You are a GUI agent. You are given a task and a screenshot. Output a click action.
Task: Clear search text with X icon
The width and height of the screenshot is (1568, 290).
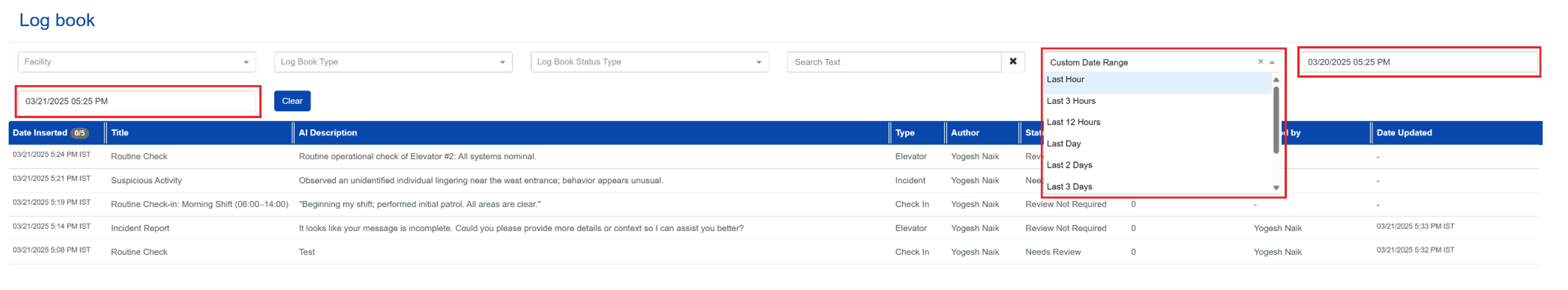(x=1012, y=61)
